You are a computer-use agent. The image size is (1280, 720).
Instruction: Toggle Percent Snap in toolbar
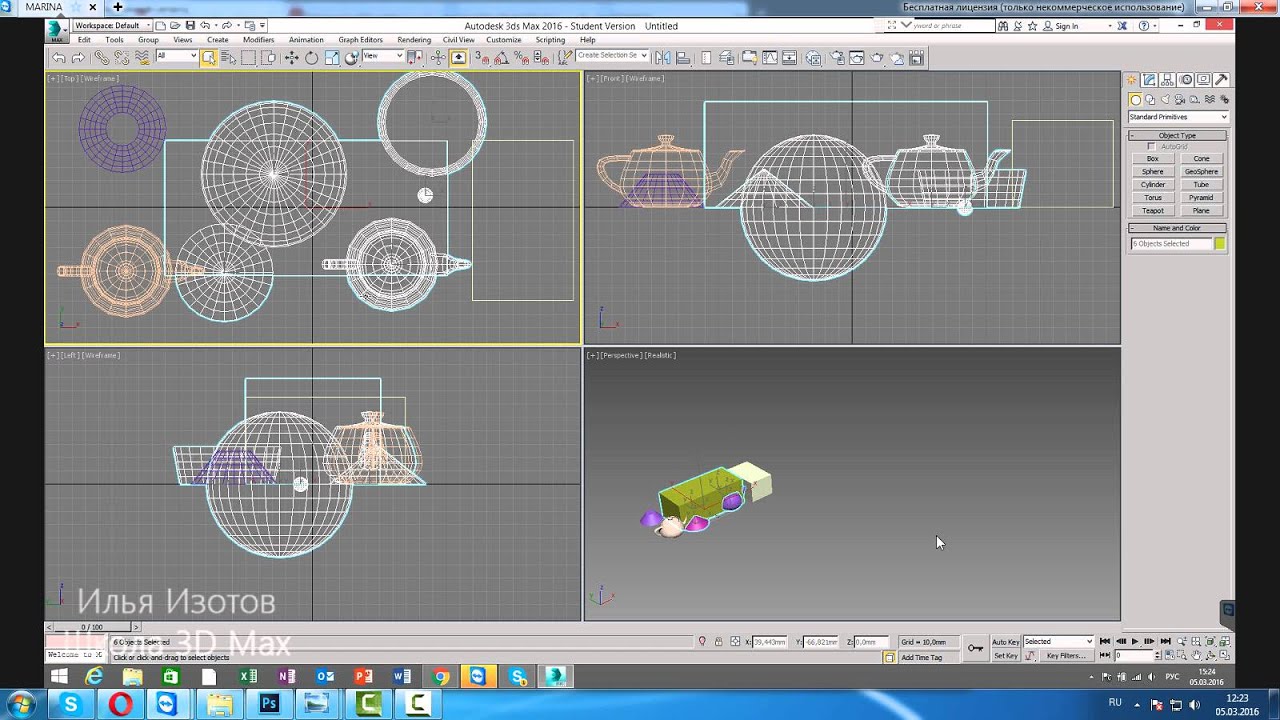[521, 57]
